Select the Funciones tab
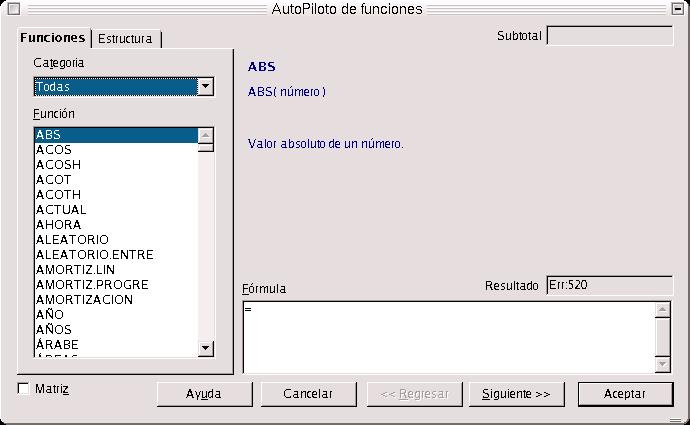The image size is (690, 425). coord(53,38)
